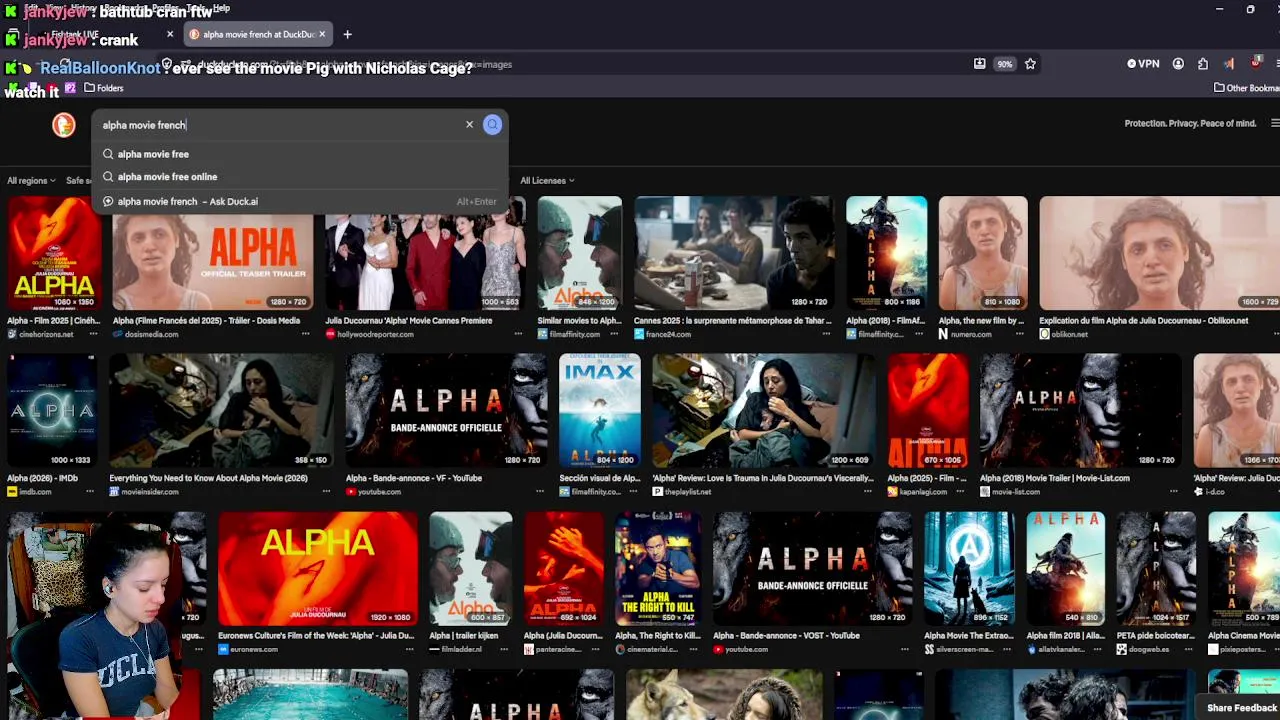Click the blue search magnifier button
This screenshot has width=1280, height=720.
492,125
